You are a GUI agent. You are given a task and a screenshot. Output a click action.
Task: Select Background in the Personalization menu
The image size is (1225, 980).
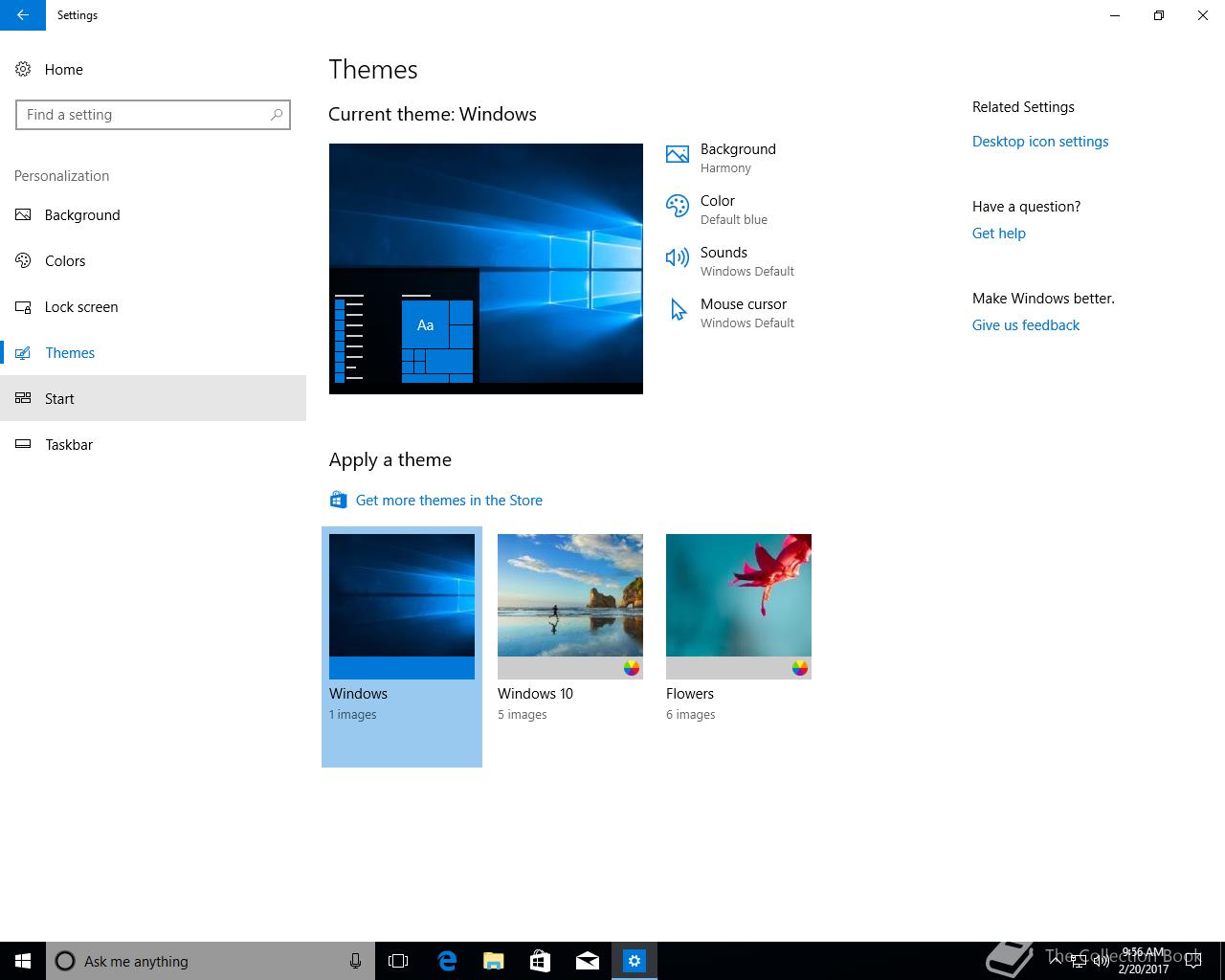[x=153, y=214]
